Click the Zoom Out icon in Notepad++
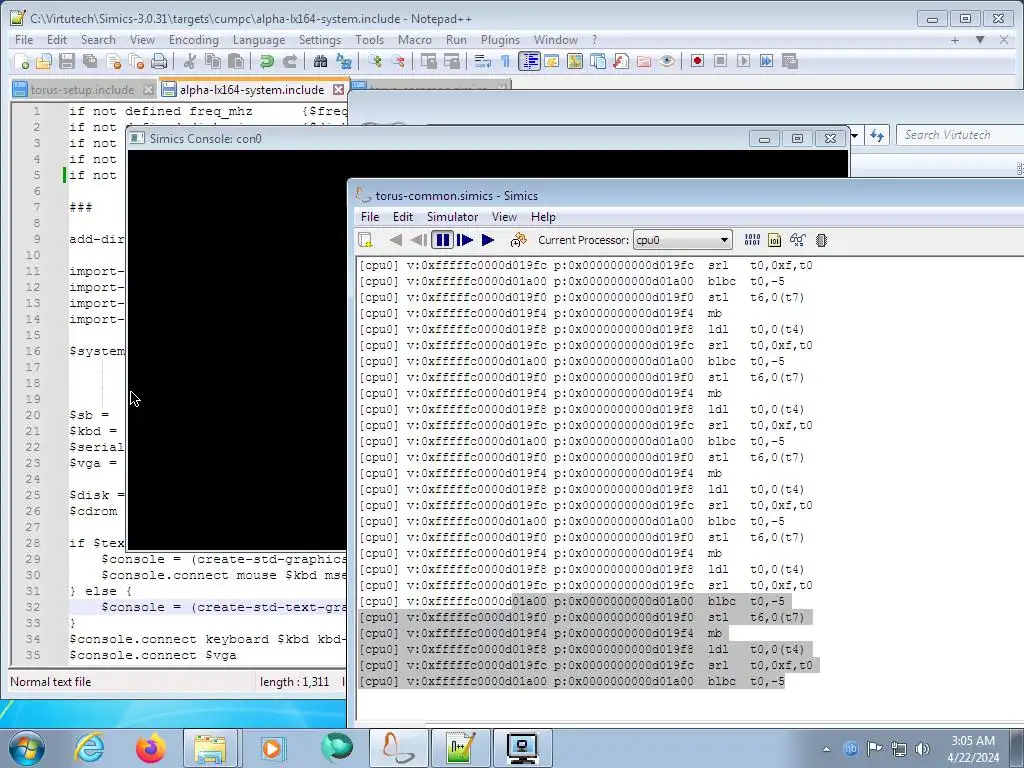The height and width of the screenshot is (768, 1024). pyautogui.click(x=398, y=61)
